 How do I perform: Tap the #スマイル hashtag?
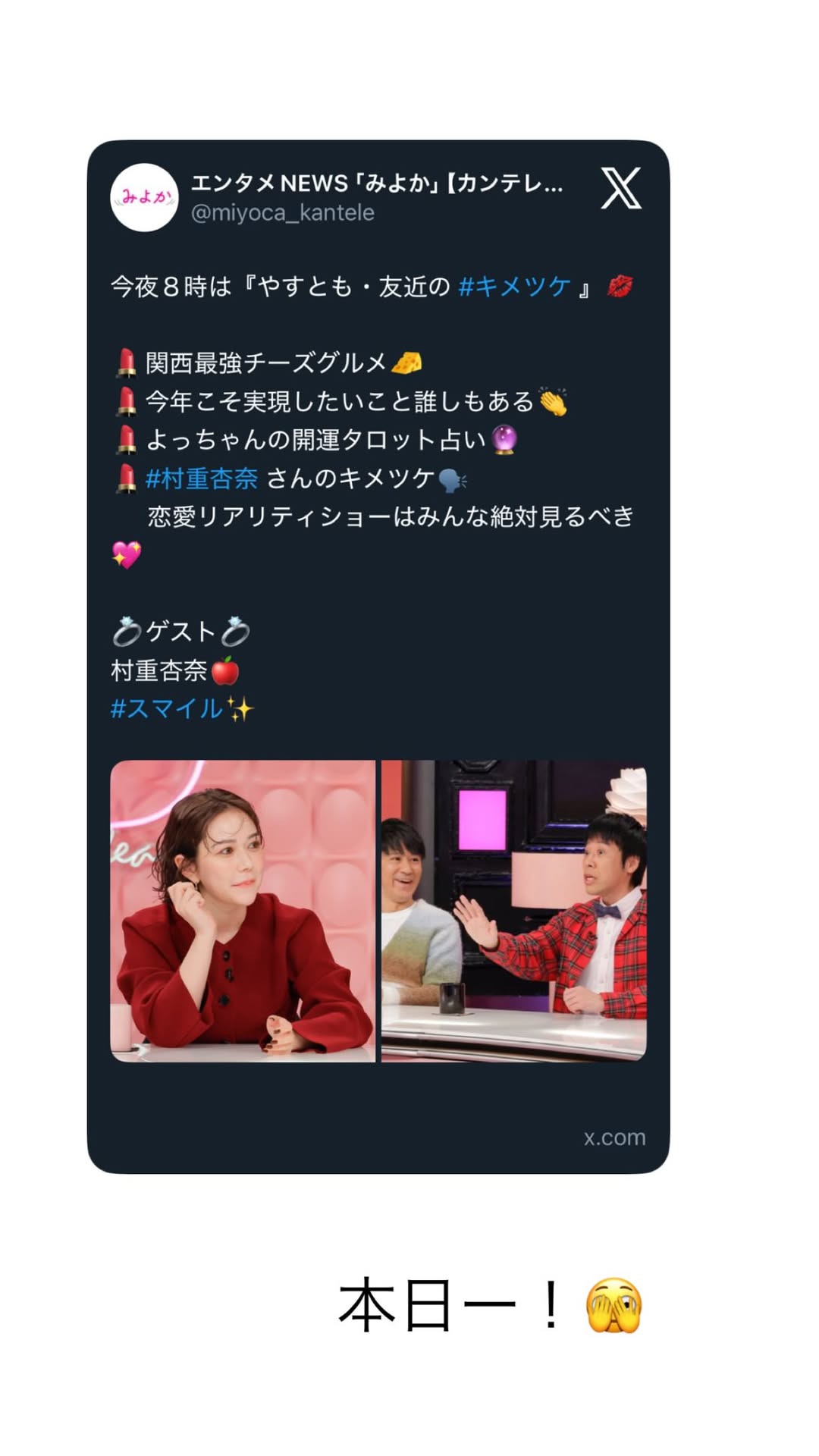(166, 709)
